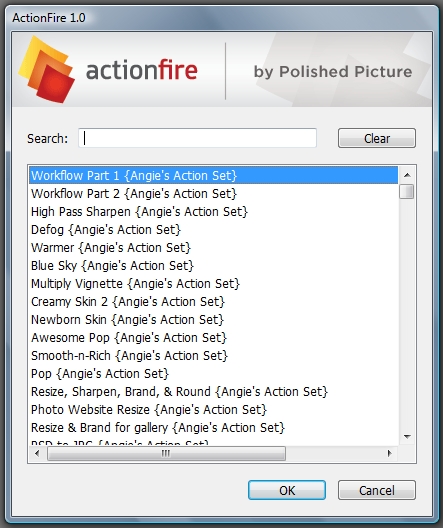Screen dimensions: 443x528
Task: Confirm with the OK button
Action: pos(287,490)
